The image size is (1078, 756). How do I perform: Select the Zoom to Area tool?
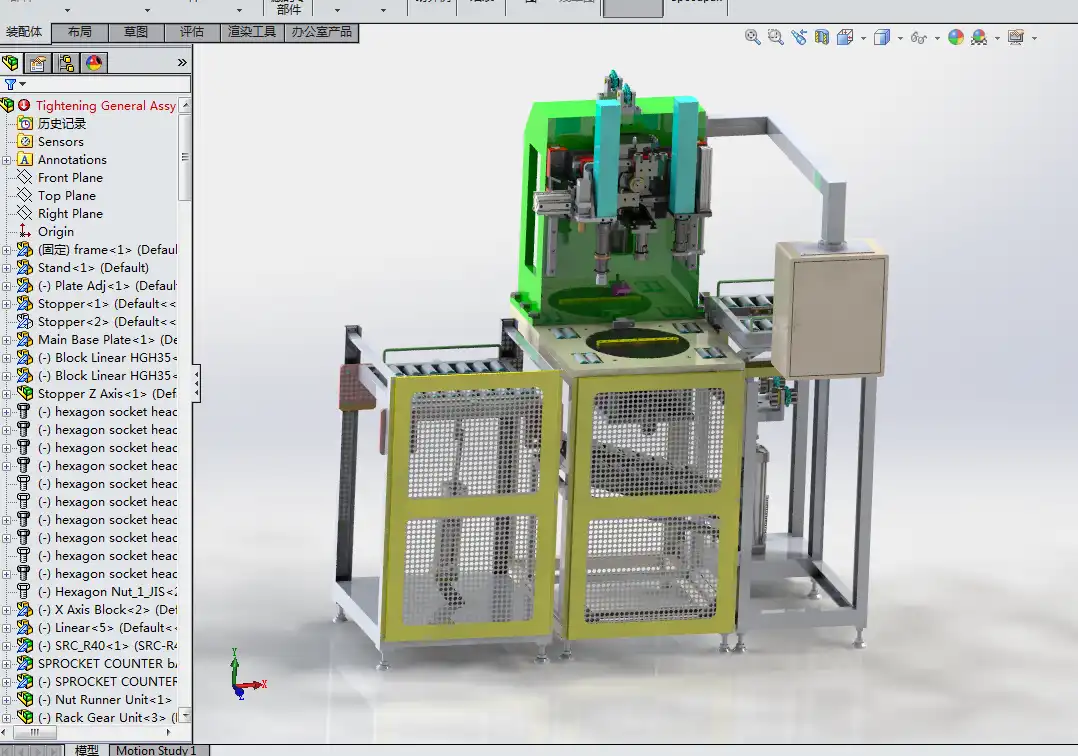click(x=776, y=37)
